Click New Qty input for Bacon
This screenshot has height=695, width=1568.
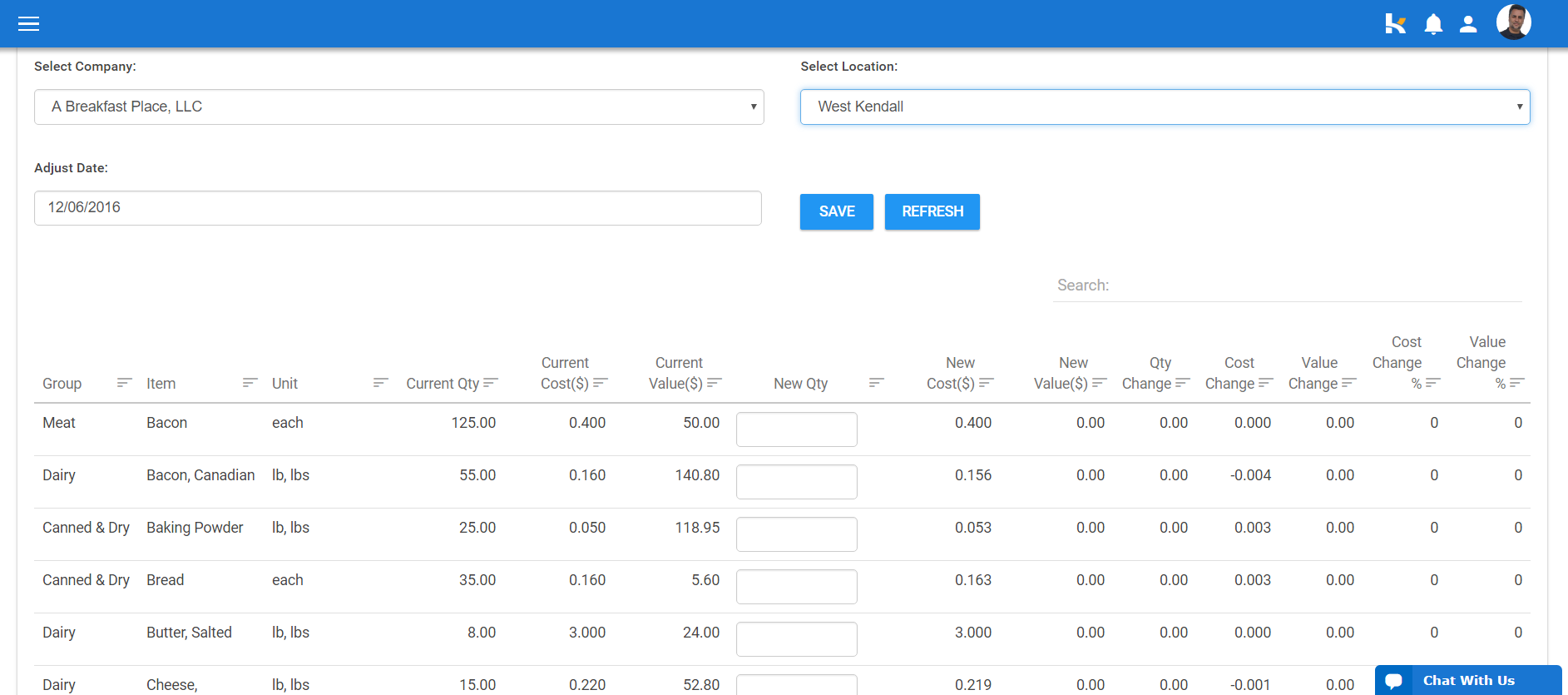click(797, 429)
